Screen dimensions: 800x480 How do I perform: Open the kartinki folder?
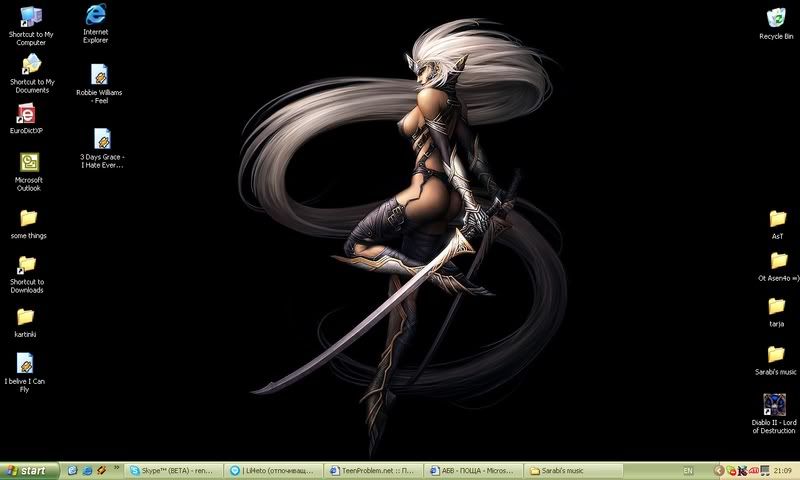pos(27,317)
